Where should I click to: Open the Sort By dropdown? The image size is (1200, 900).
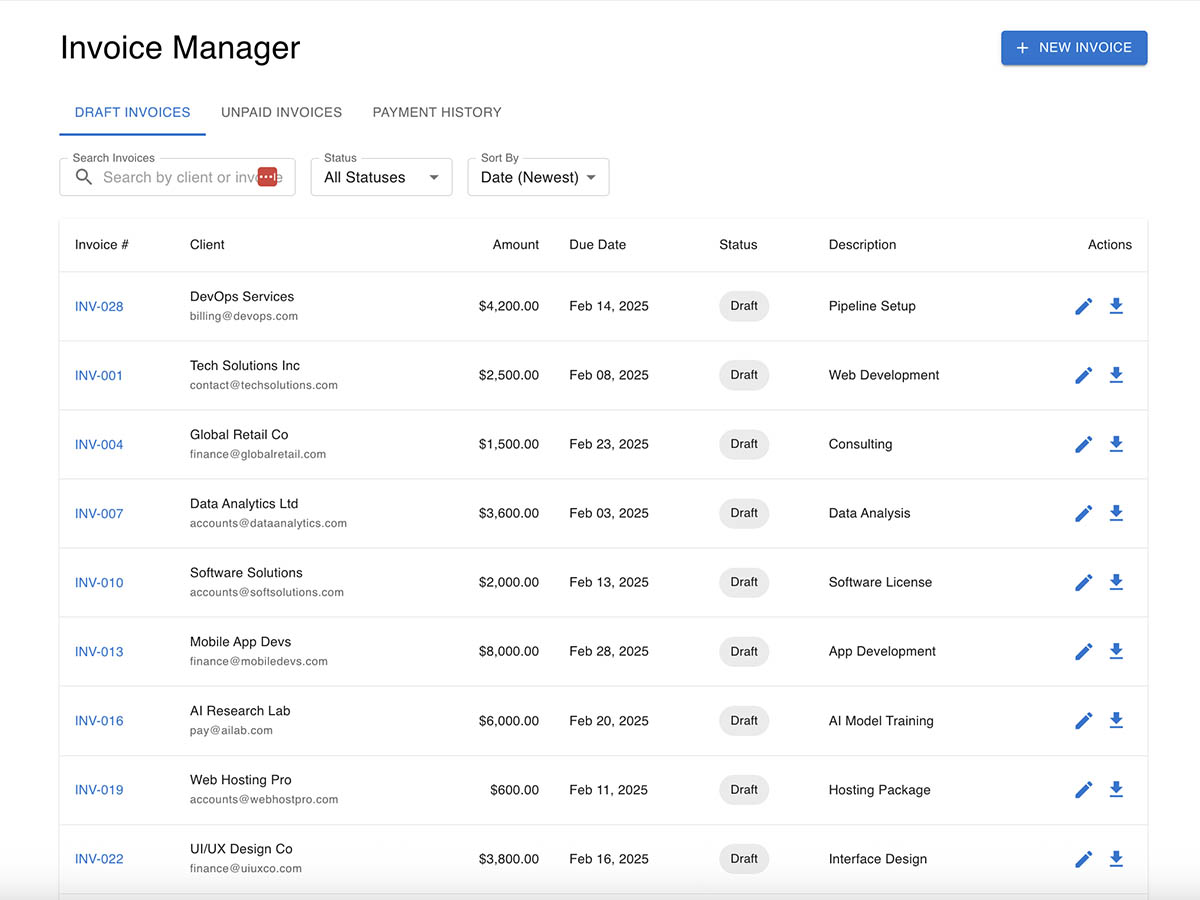tap(538, 177)
